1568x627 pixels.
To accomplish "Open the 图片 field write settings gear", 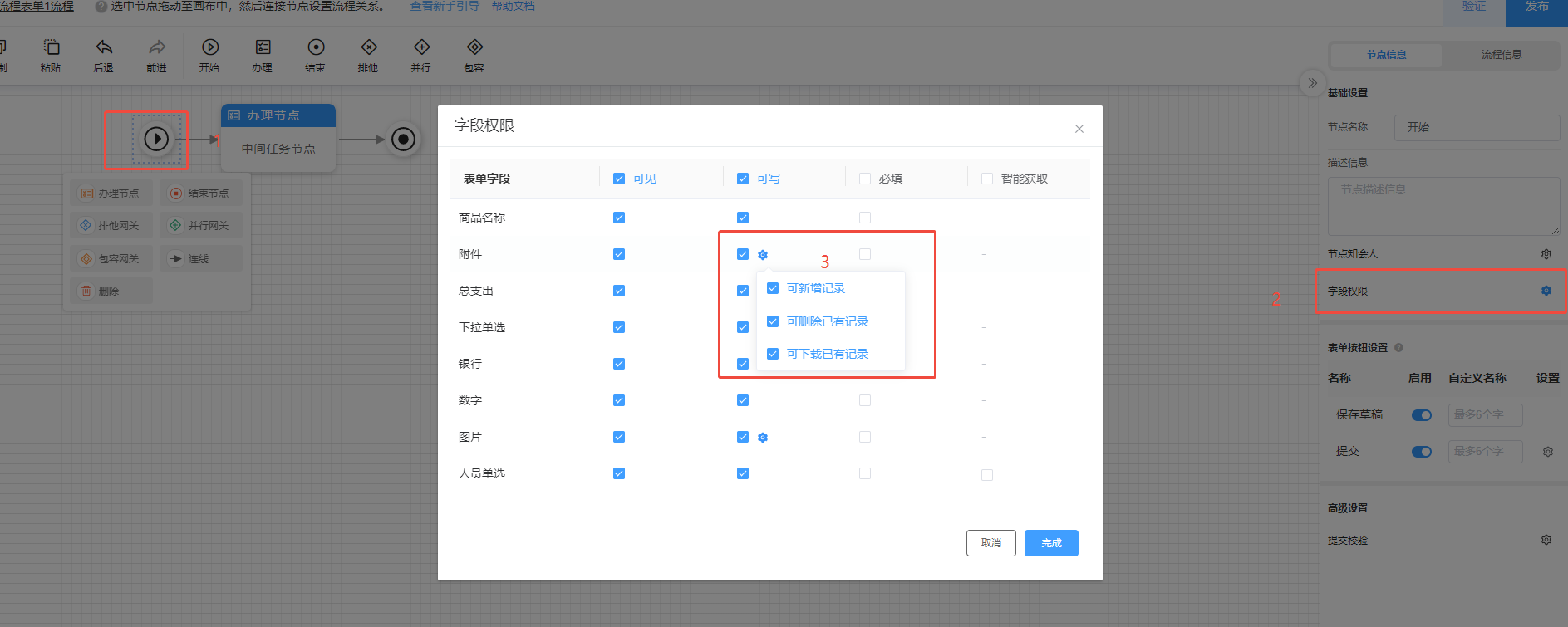I will 763,438.
